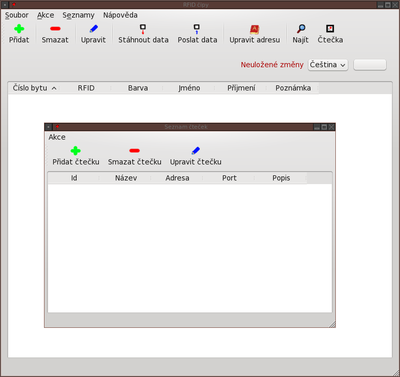
Task: Click the Stáhnout data toolbar icon
Action: 143,29
